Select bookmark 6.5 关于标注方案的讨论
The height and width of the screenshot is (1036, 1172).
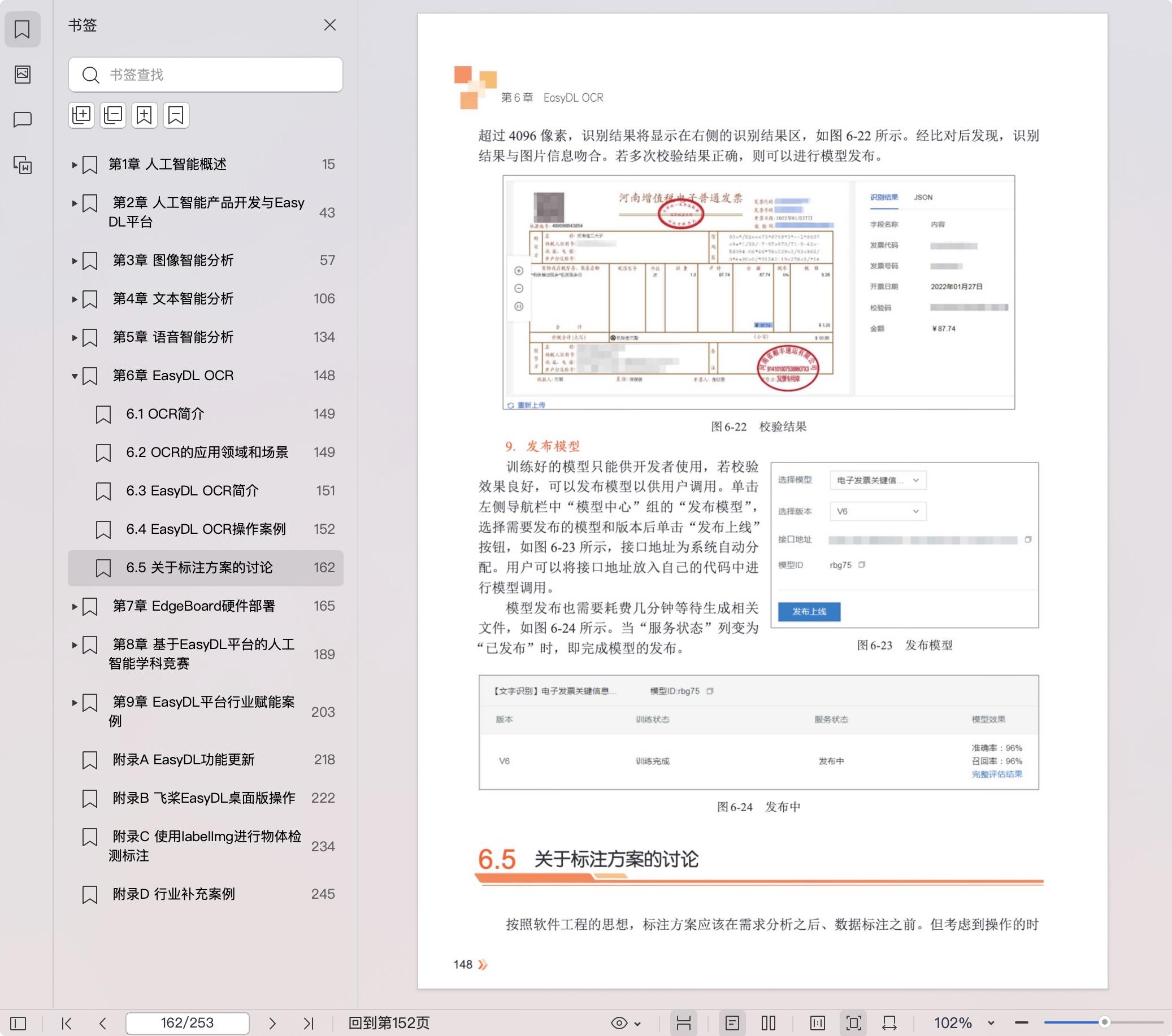(205, 568)
